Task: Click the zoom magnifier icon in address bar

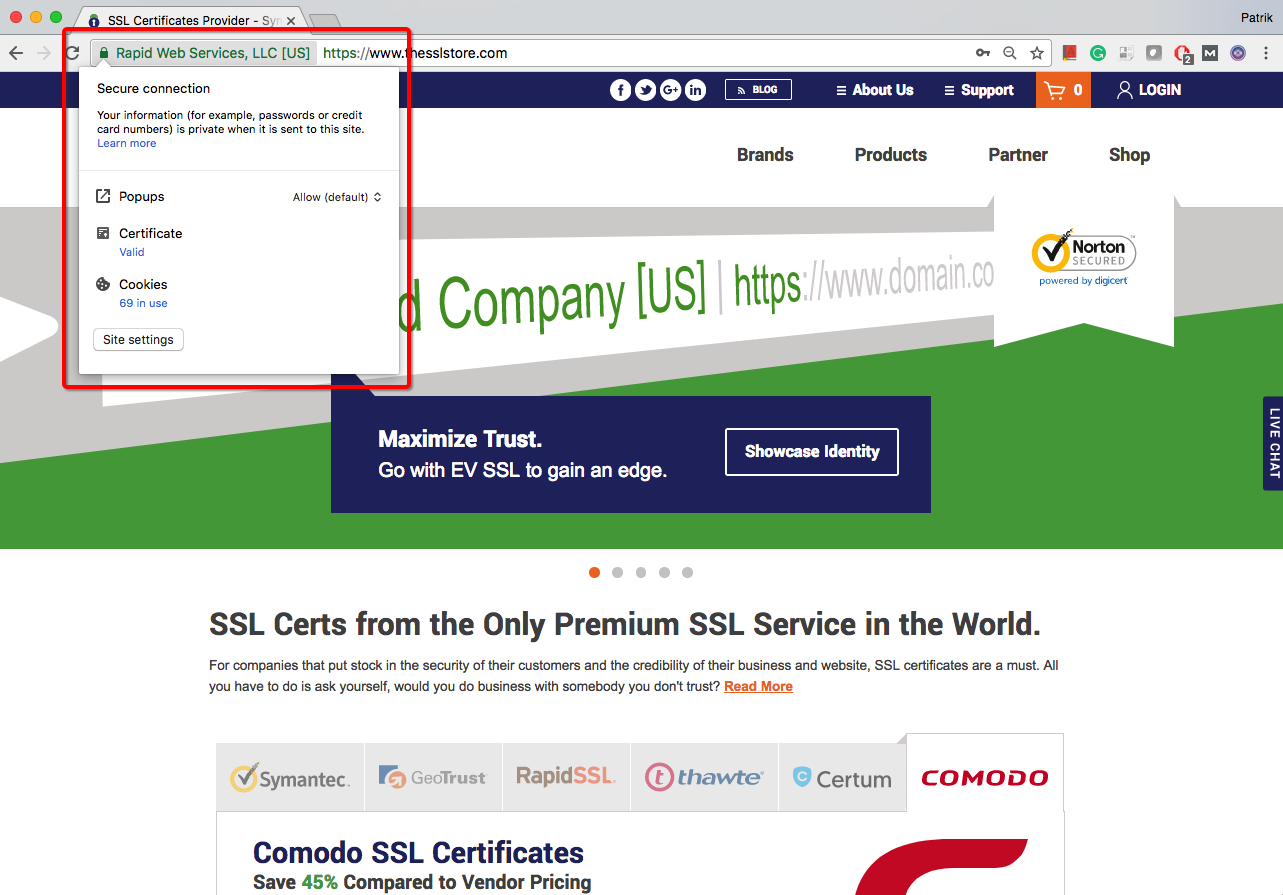Action: [1010, 53]
